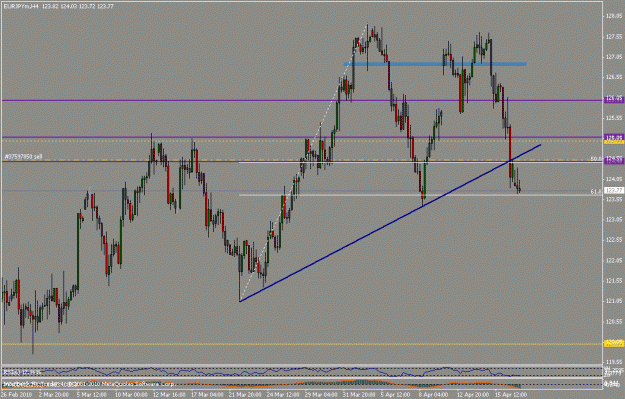625x399 pixels.
Task: Click the 21 Mar 20:00 time label
Action: coord(245,395)
